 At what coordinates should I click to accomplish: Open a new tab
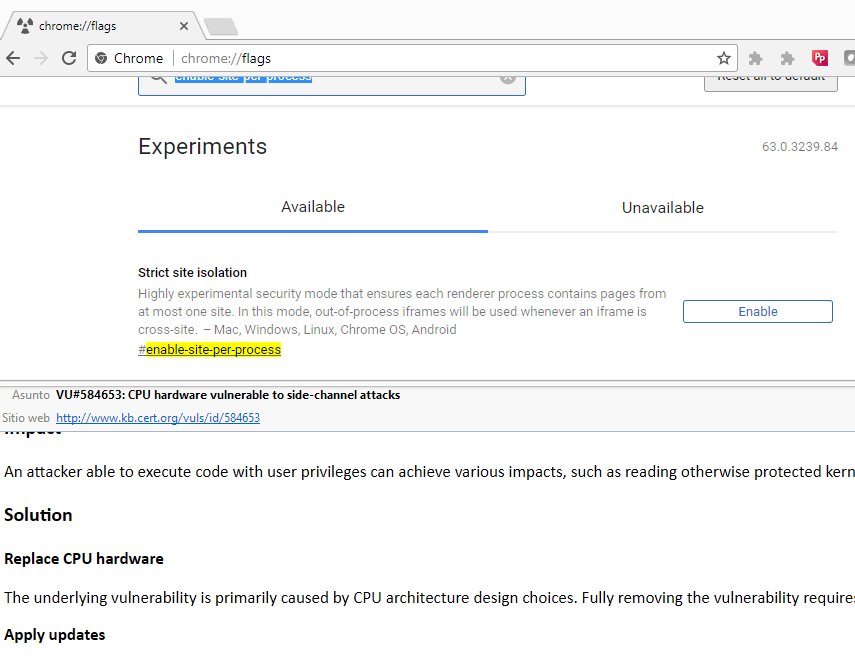[x=221, y=26]
